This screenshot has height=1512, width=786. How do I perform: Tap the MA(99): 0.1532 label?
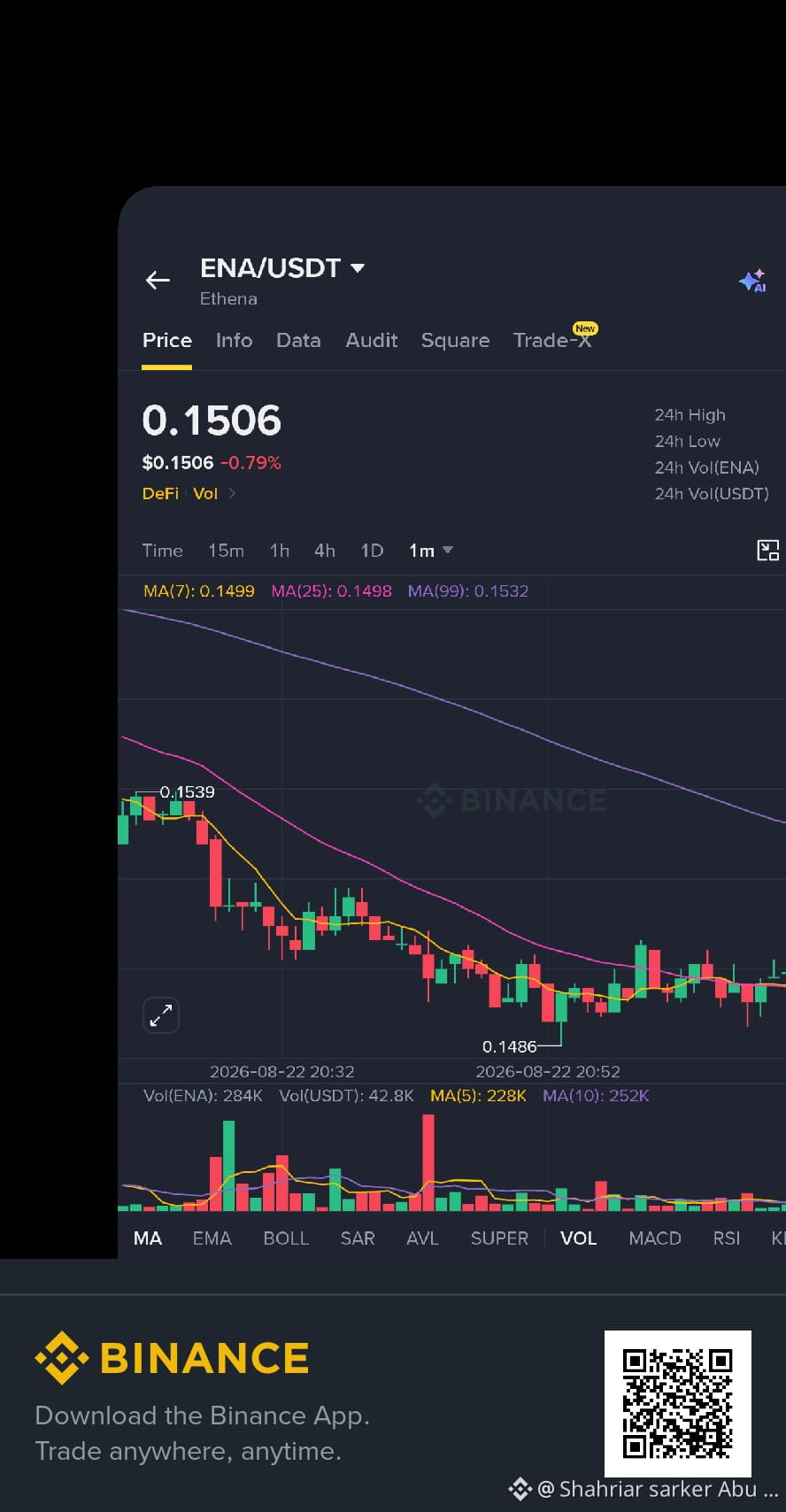pyautogui.click(x=468, y=591)
